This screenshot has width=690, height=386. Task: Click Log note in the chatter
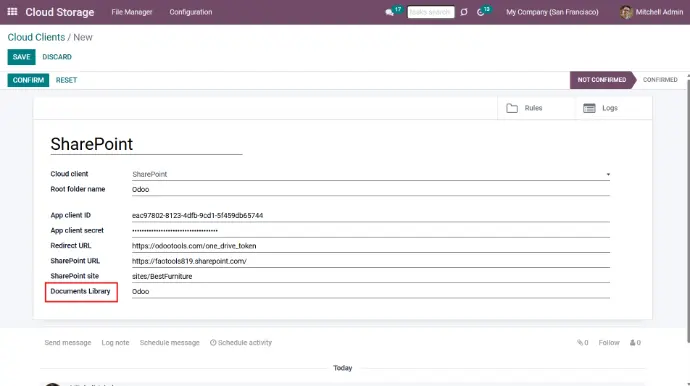[x=115, y=342]
